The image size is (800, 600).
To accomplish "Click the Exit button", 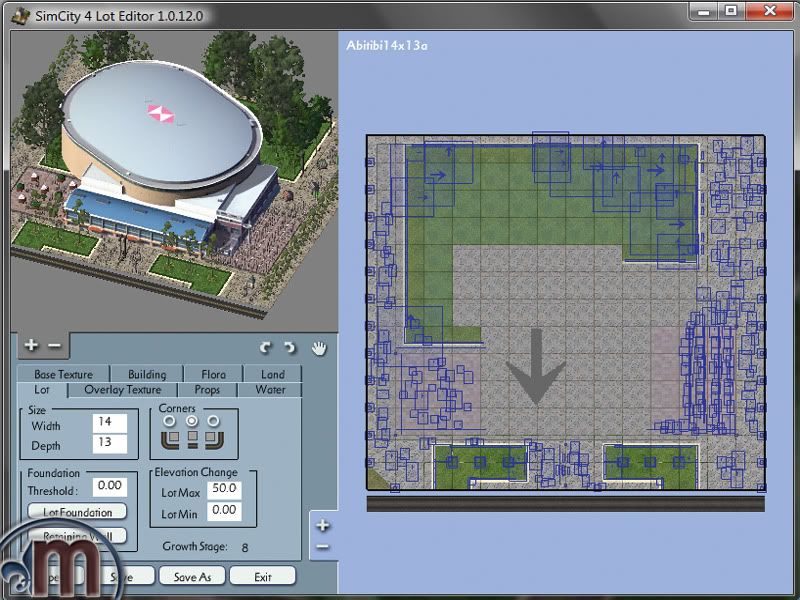I will pyautogui.click(x=263, y=577).
